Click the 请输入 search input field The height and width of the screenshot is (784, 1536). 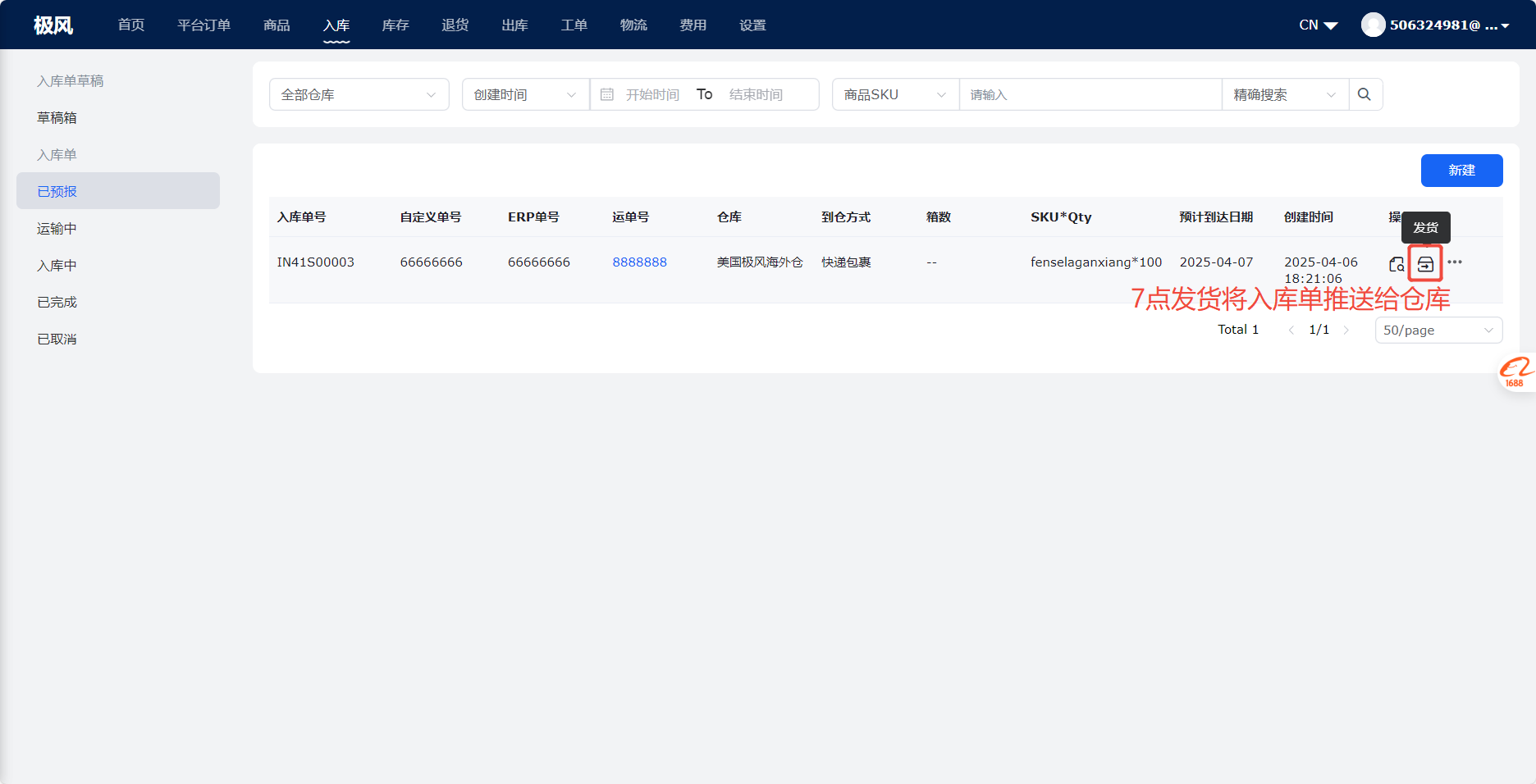1090,94
